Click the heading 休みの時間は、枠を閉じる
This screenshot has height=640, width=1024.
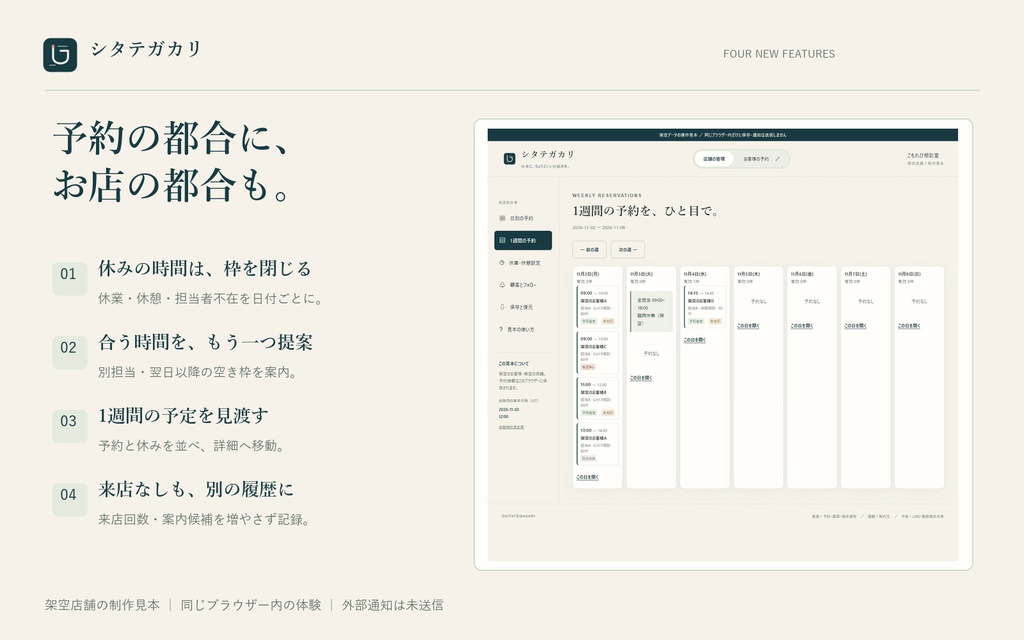pyautogui.click(x=205, y=268)
